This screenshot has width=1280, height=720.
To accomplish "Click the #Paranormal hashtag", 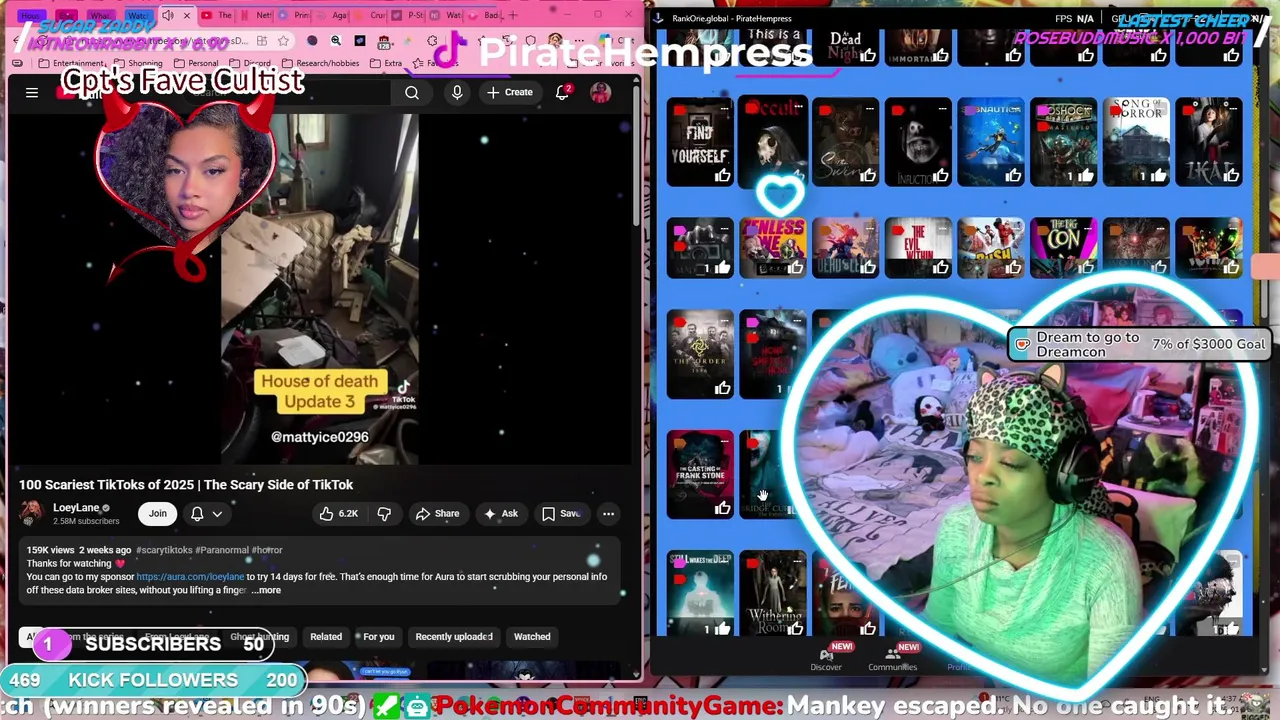I will coord(222,550).
